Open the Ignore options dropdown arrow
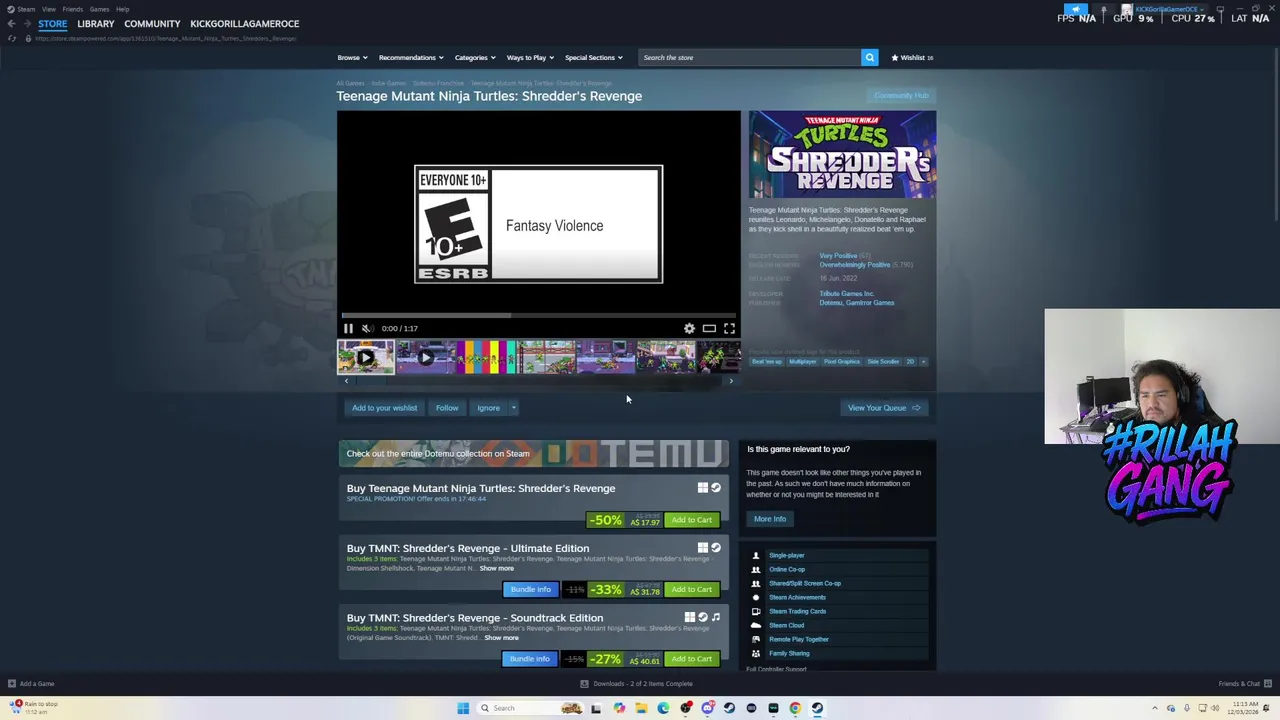 pyautogui.click(x=513, y=408)
